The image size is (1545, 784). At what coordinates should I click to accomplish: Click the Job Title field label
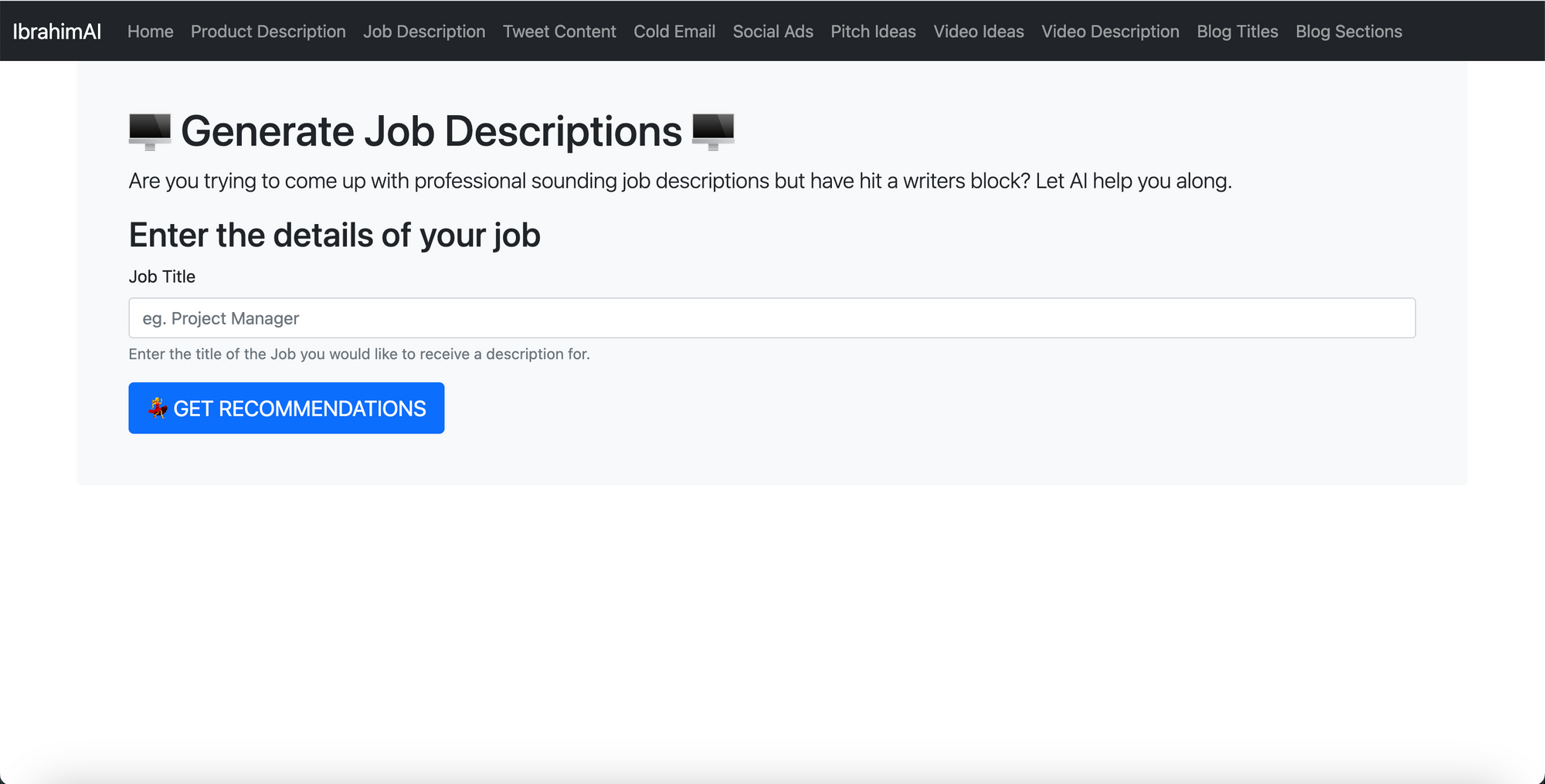coord(161,276)
